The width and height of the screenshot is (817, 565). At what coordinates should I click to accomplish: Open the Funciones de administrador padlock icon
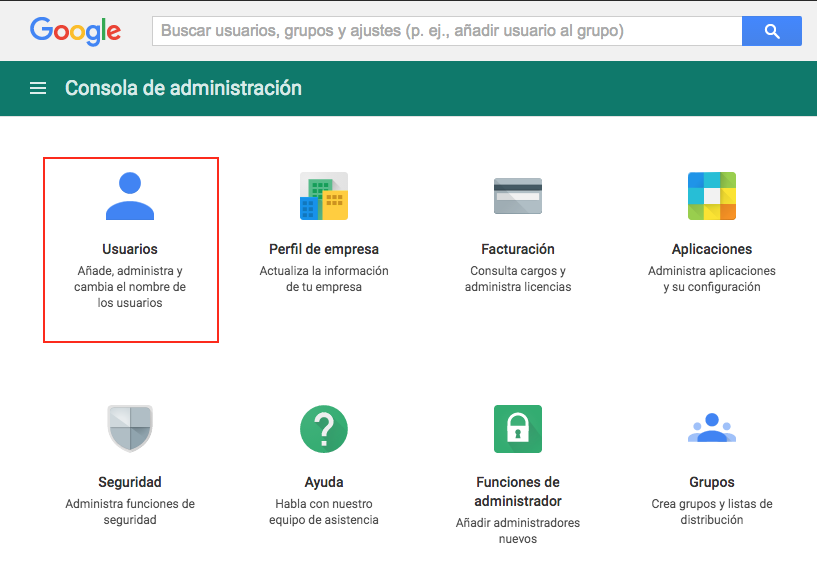point(518,429)
